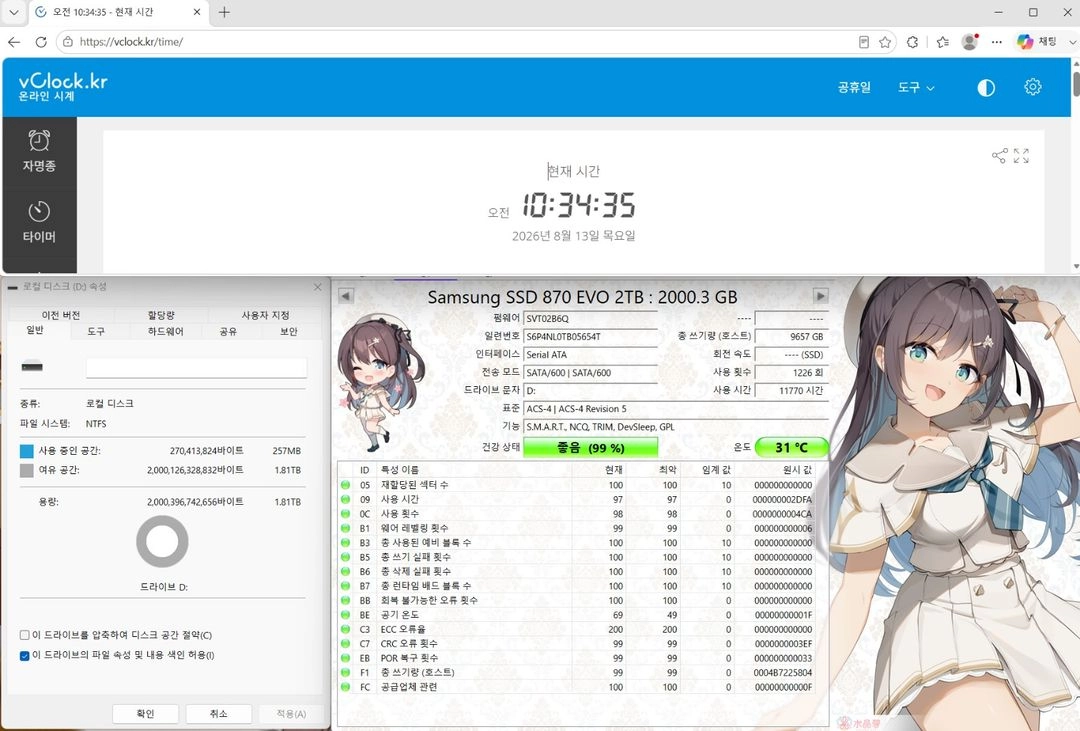The image size is (1080, 731).
Task: Expand the 도구 dropdown menu
Action: click(x=916, y=87)
